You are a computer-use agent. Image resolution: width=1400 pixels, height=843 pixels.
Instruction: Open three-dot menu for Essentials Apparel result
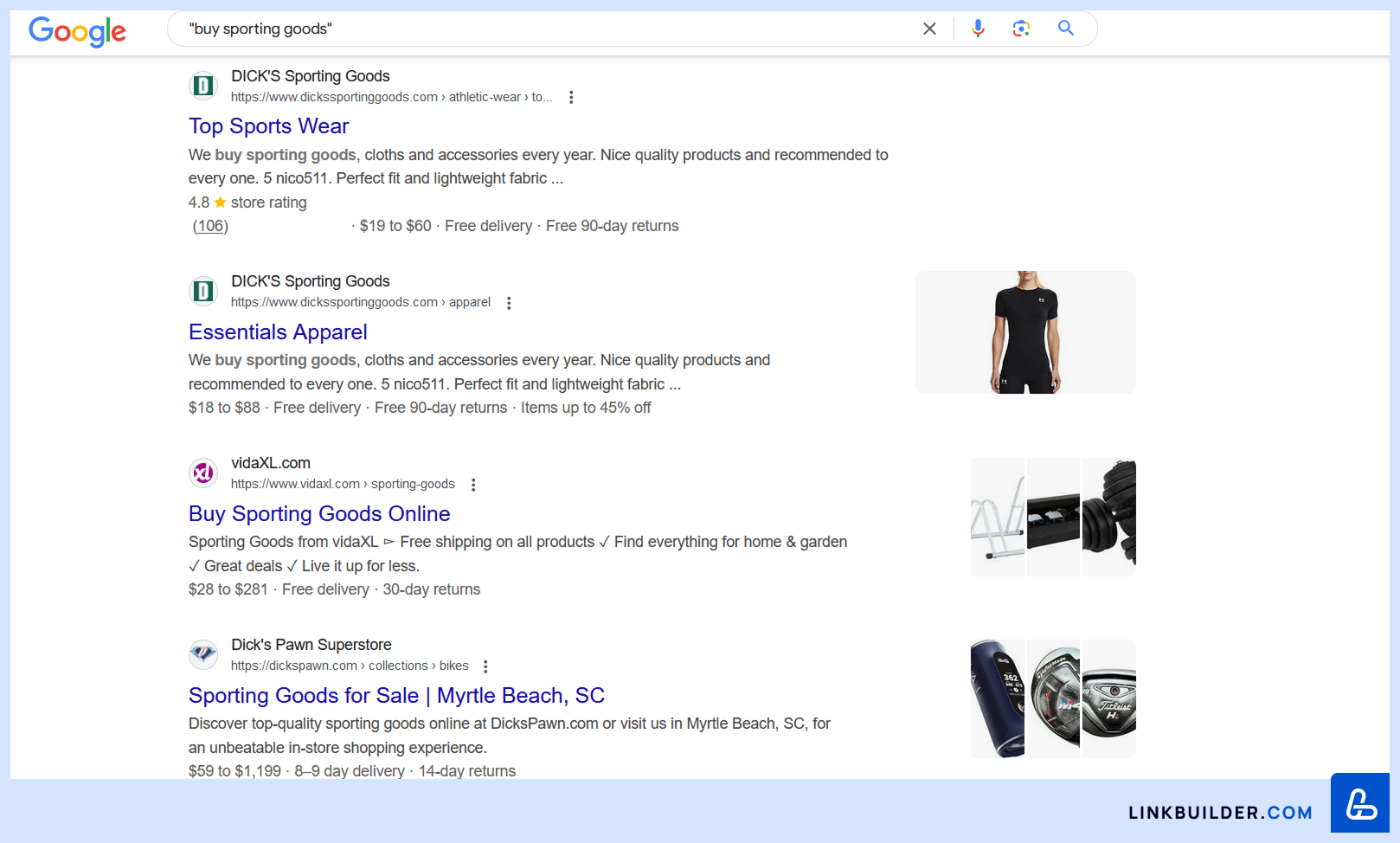(509, 303)
